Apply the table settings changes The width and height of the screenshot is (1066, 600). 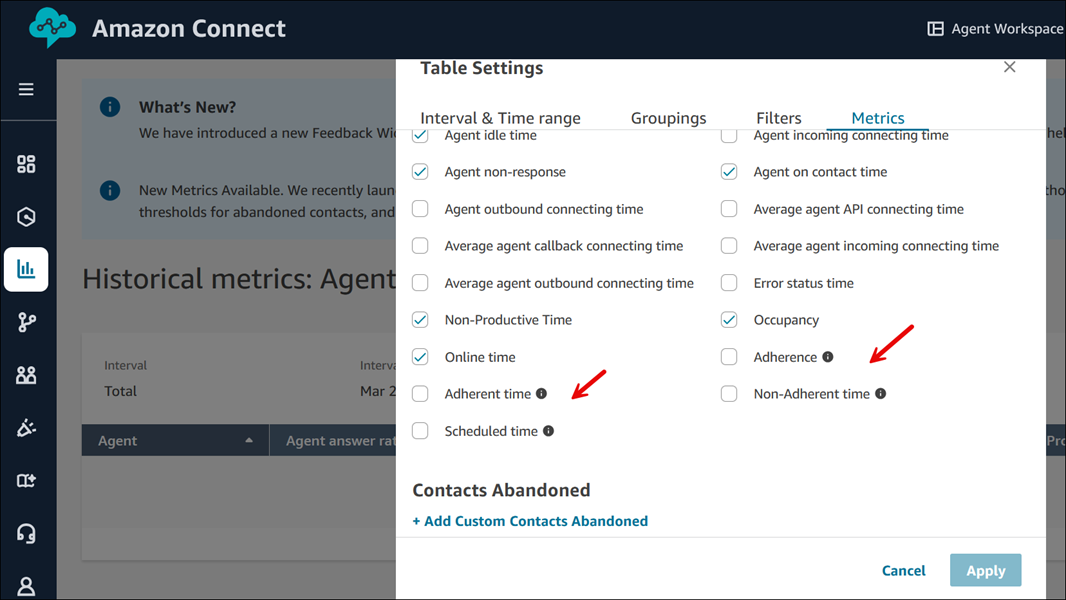(985, 570)
